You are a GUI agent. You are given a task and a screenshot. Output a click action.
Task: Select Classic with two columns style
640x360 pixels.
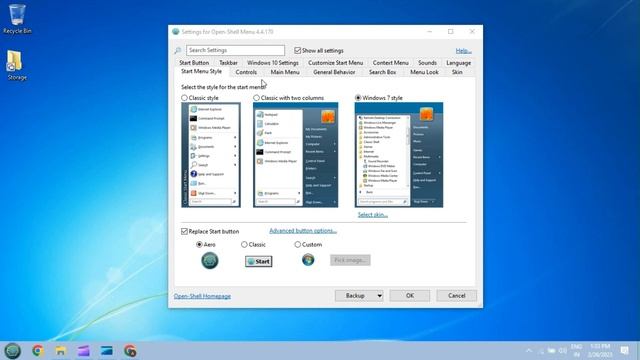coord(256,98)
